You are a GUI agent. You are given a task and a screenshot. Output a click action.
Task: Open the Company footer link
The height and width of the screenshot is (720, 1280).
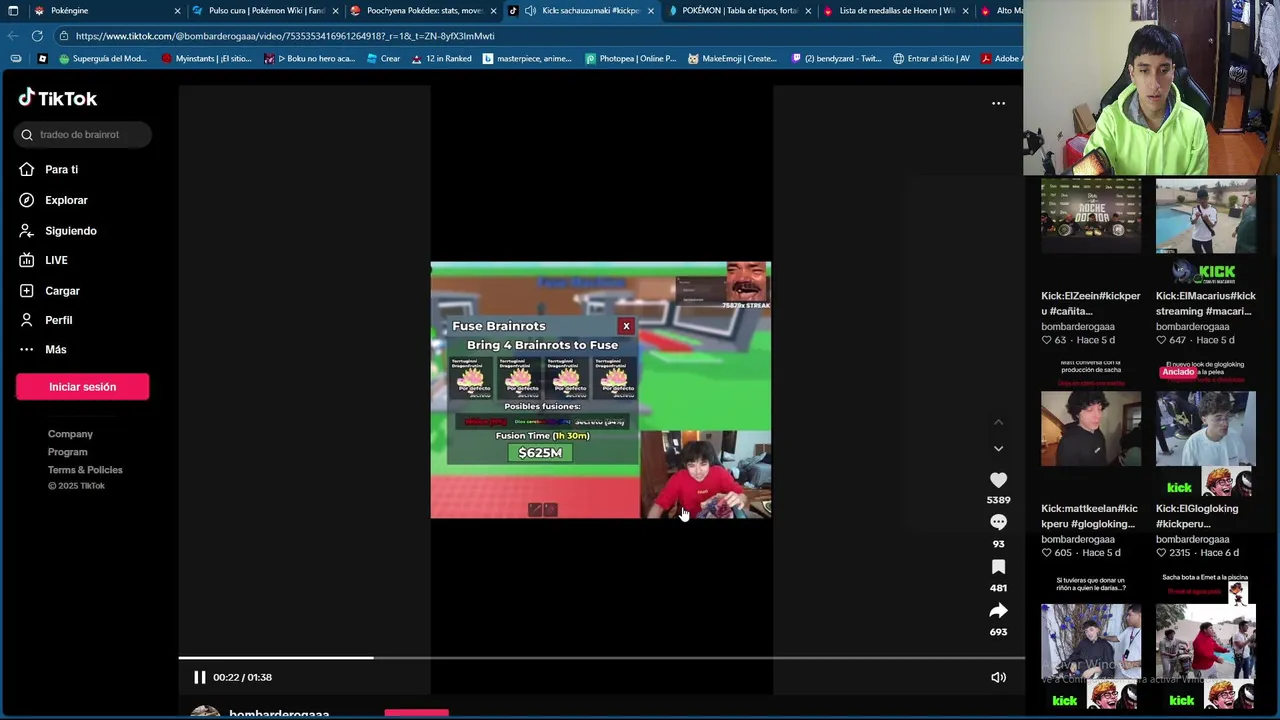70,434
